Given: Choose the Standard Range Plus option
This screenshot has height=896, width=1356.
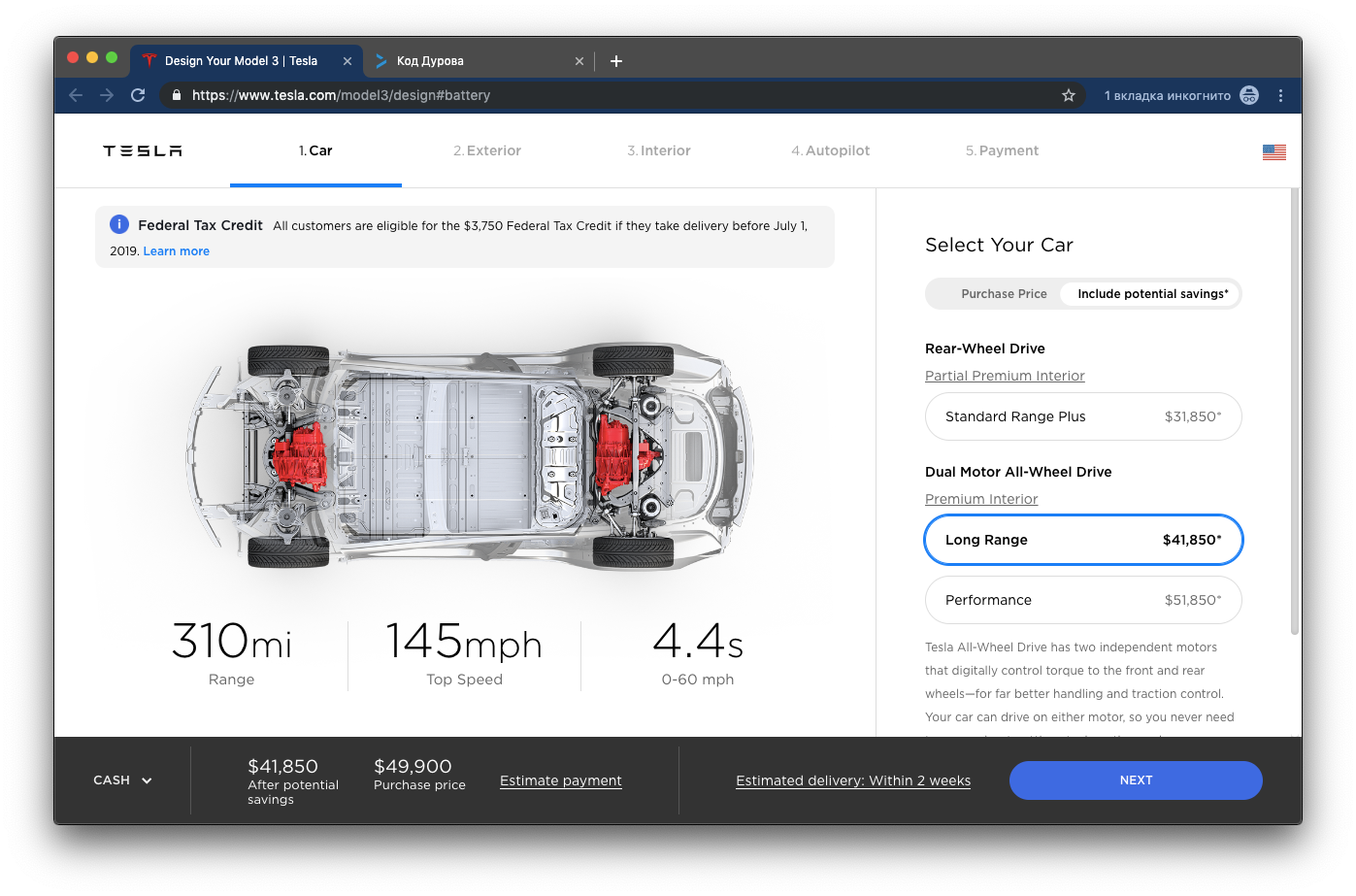Looking at the screenshot, I should pyautogui.click(x=1083, y=416).
